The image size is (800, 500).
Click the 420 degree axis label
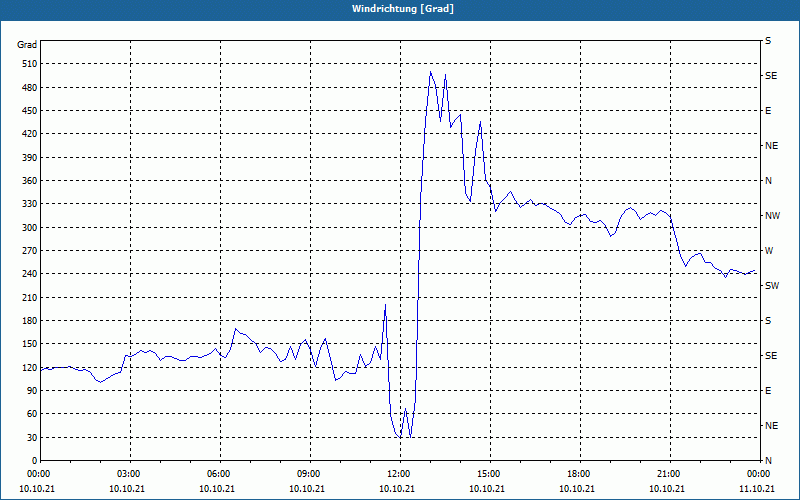[30, 134]
